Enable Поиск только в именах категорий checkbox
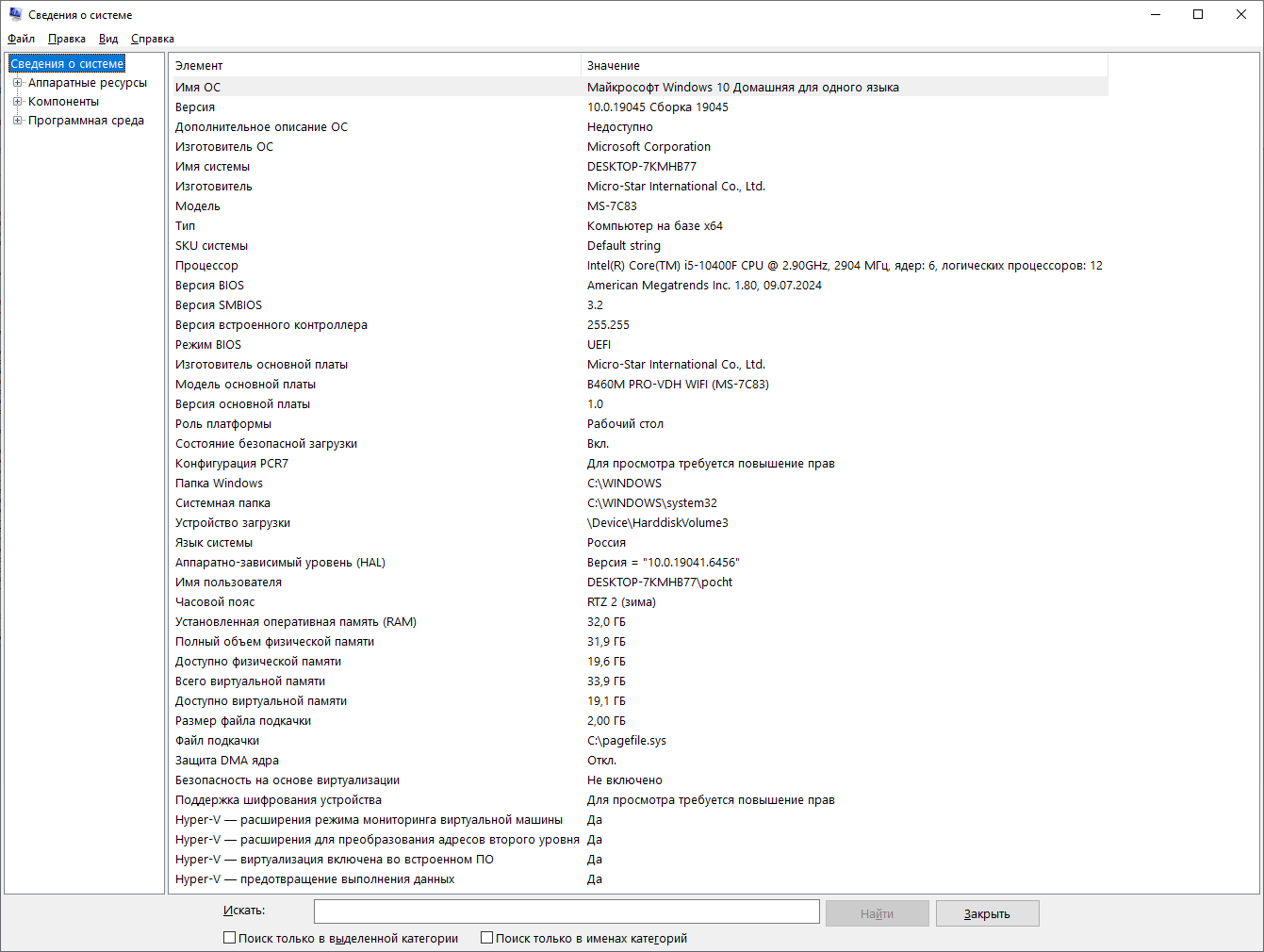Screen dimensions: 1264x952 click(x=486, y=938)
